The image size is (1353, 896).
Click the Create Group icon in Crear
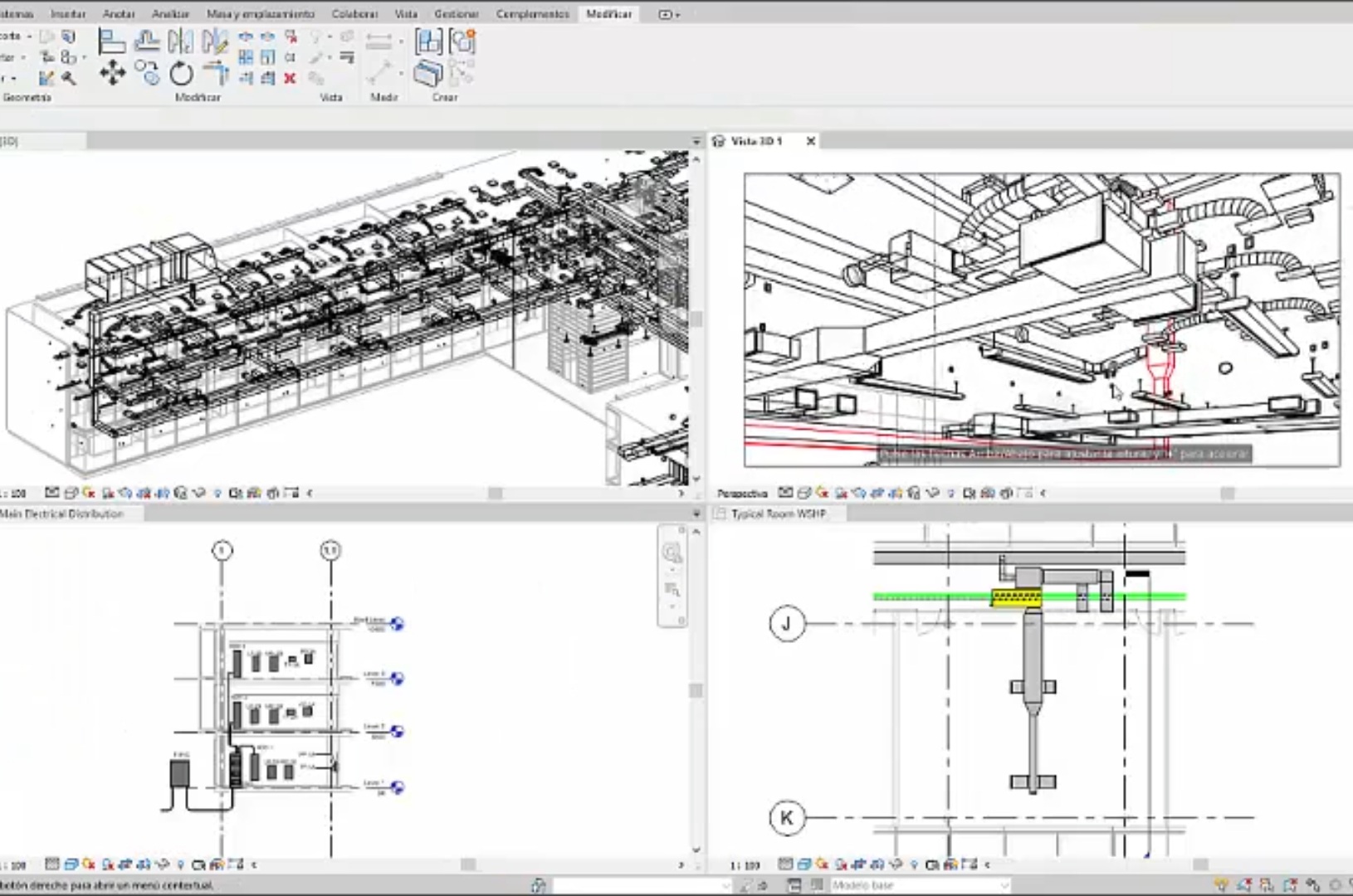[462, 41]
